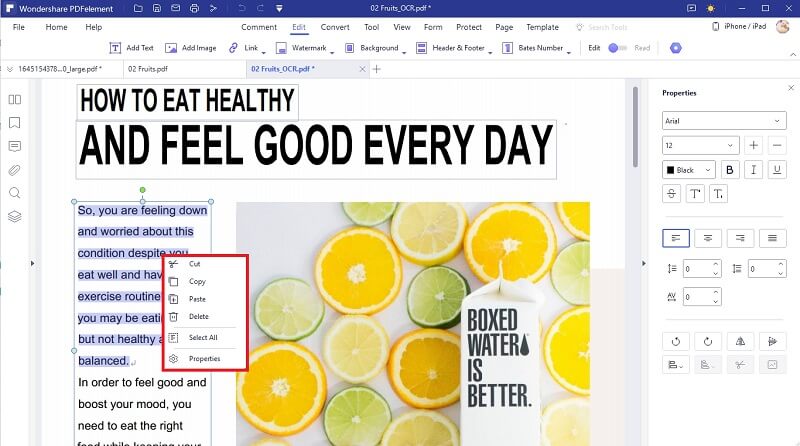800x446 pixels.
Task: Decrease font size with minus button
Action: (x=777, y=145)
